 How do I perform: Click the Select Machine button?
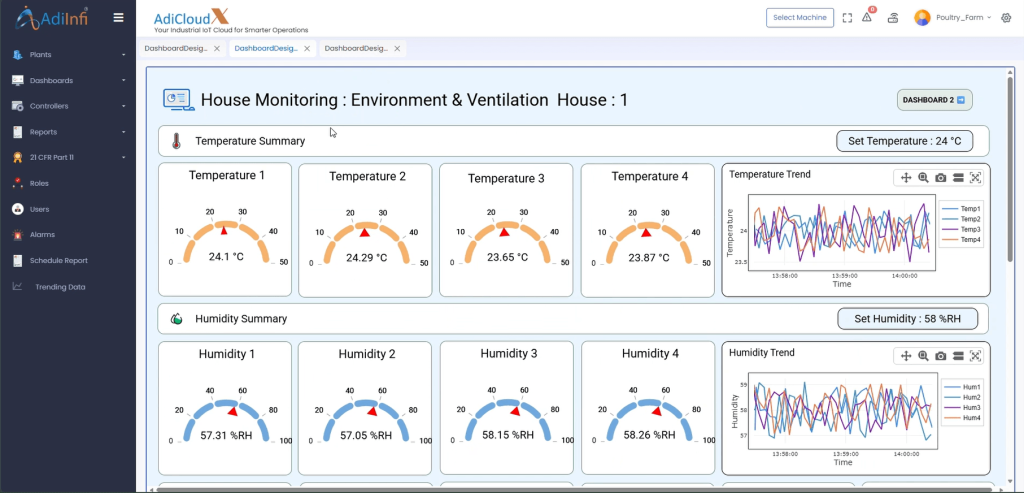pyautogui.click(x=800, y=18)
